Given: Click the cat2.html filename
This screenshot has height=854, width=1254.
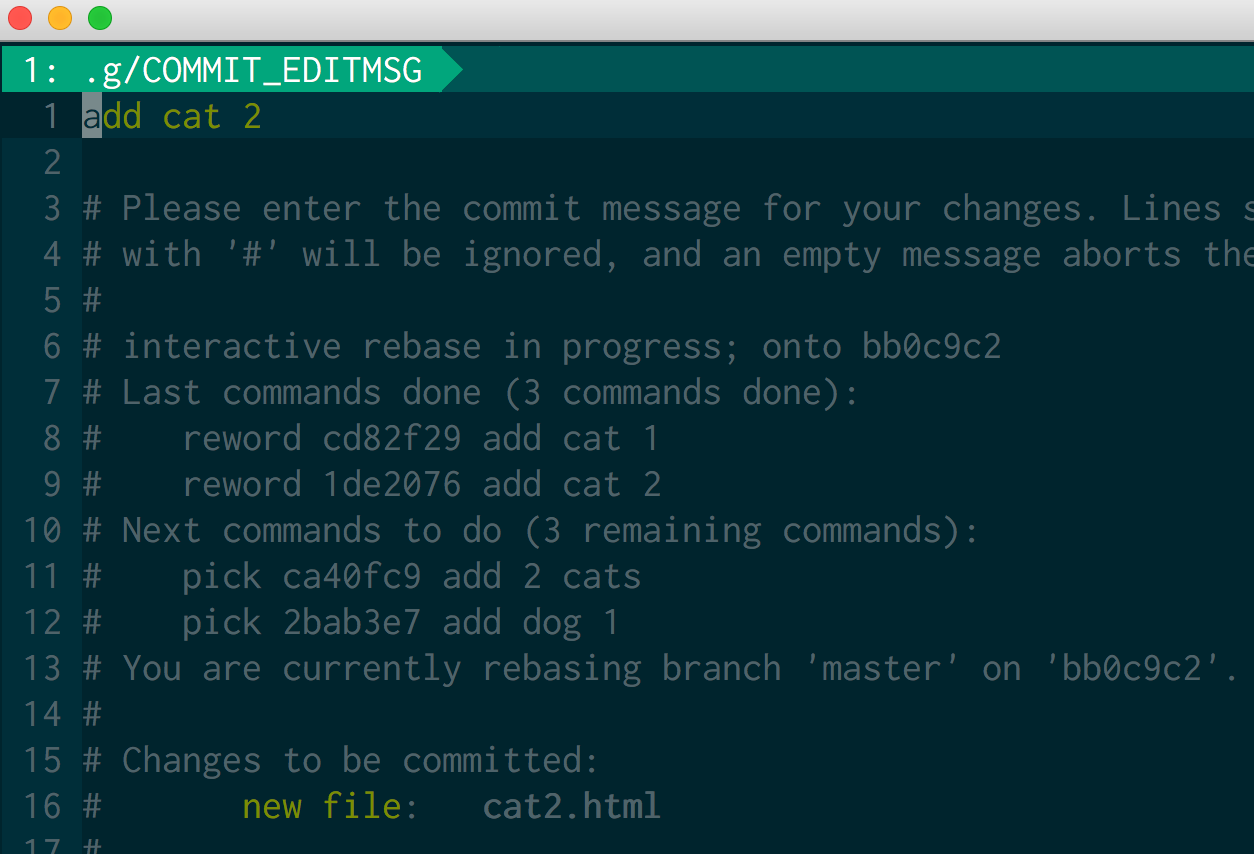Looking at the screenshot, I should click(571, 807).
